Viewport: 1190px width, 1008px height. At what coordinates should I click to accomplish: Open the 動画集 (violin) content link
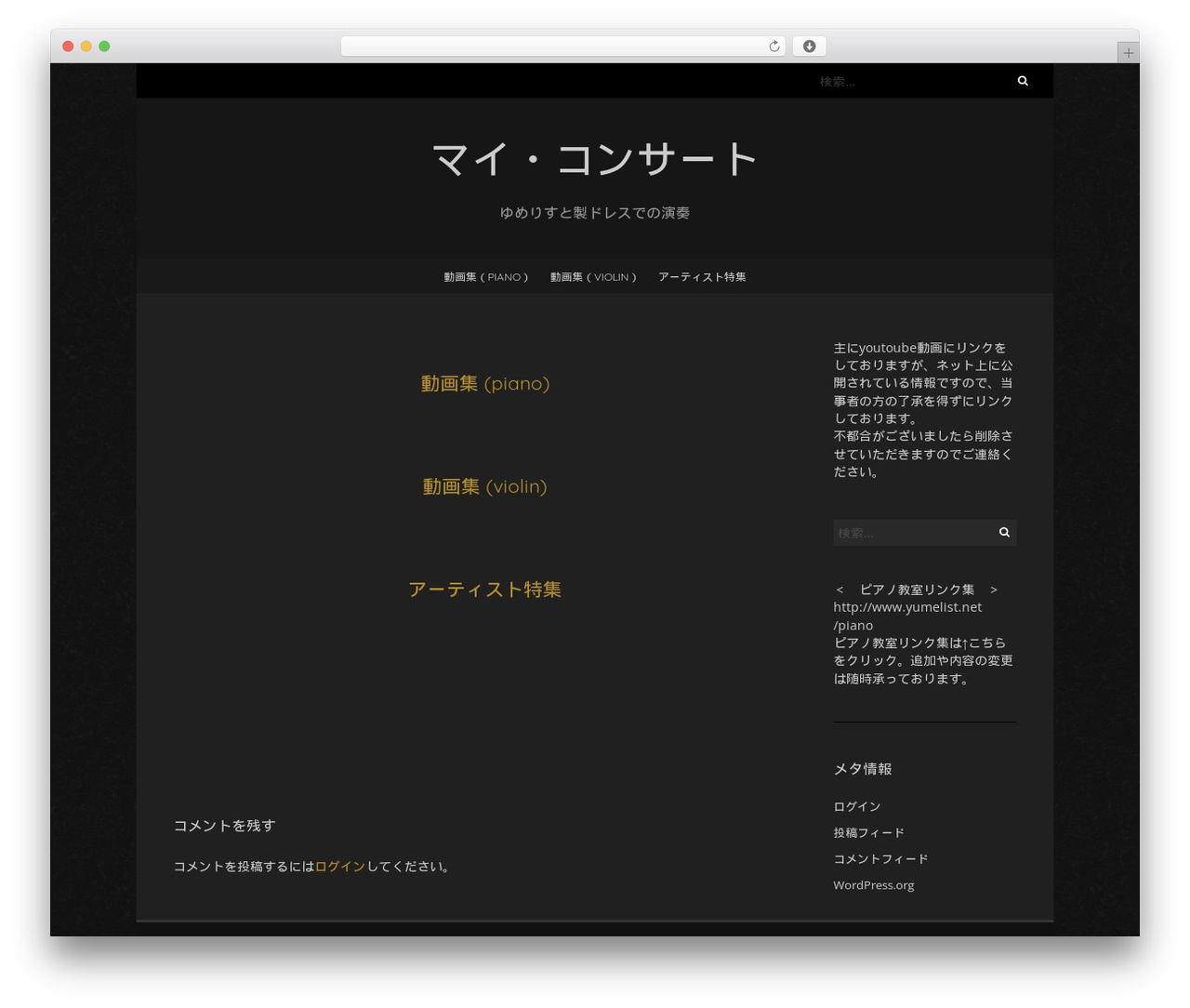[x=485, y=486]
